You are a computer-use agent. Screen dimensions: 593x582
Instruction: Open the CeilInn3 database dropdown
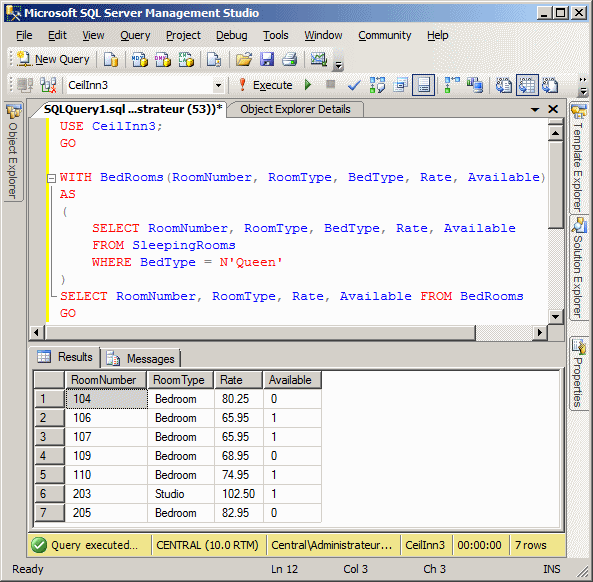coord(218,85)
